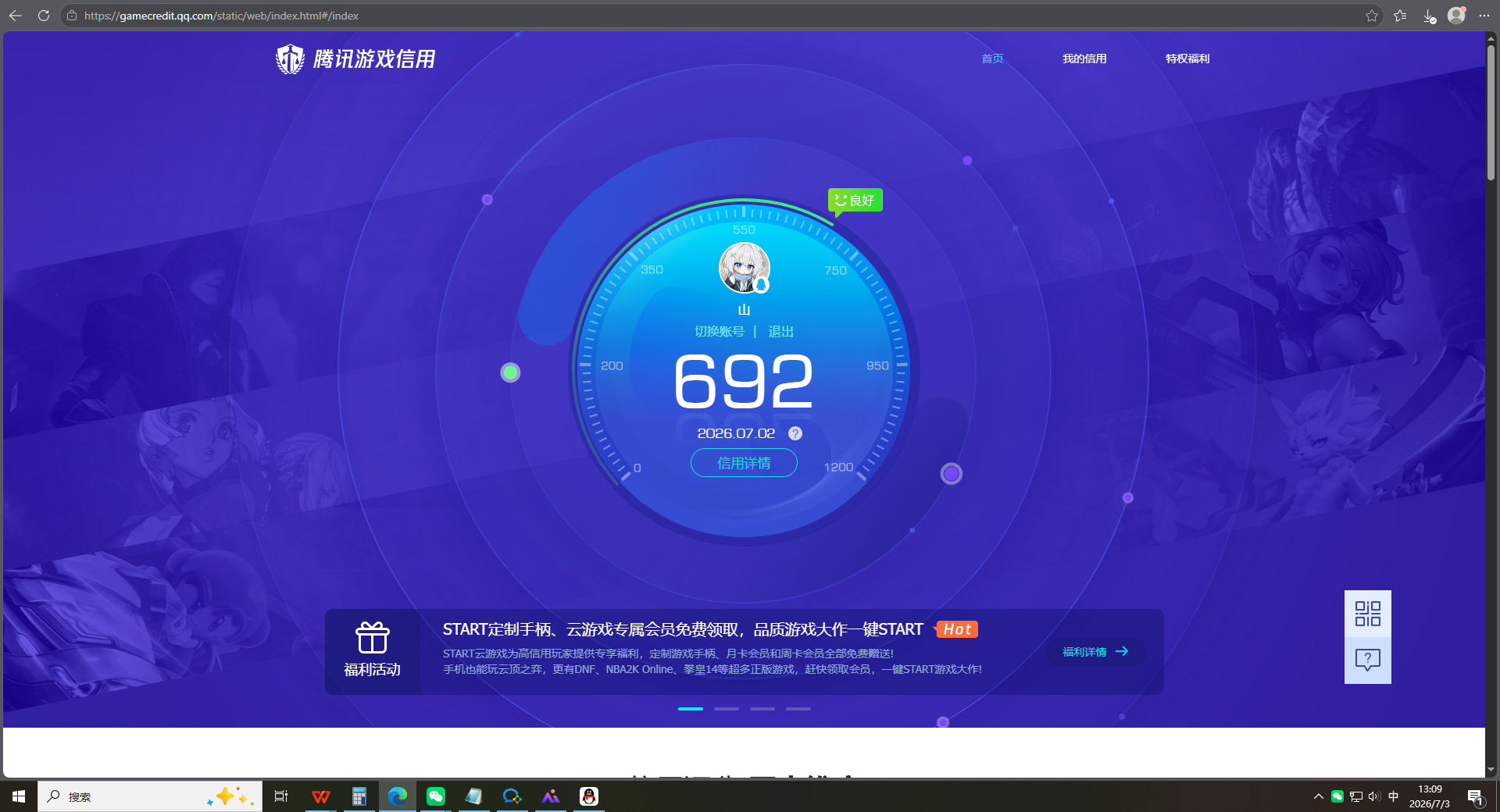Select the first carousel indicator bar

click(x=691, y=708)
